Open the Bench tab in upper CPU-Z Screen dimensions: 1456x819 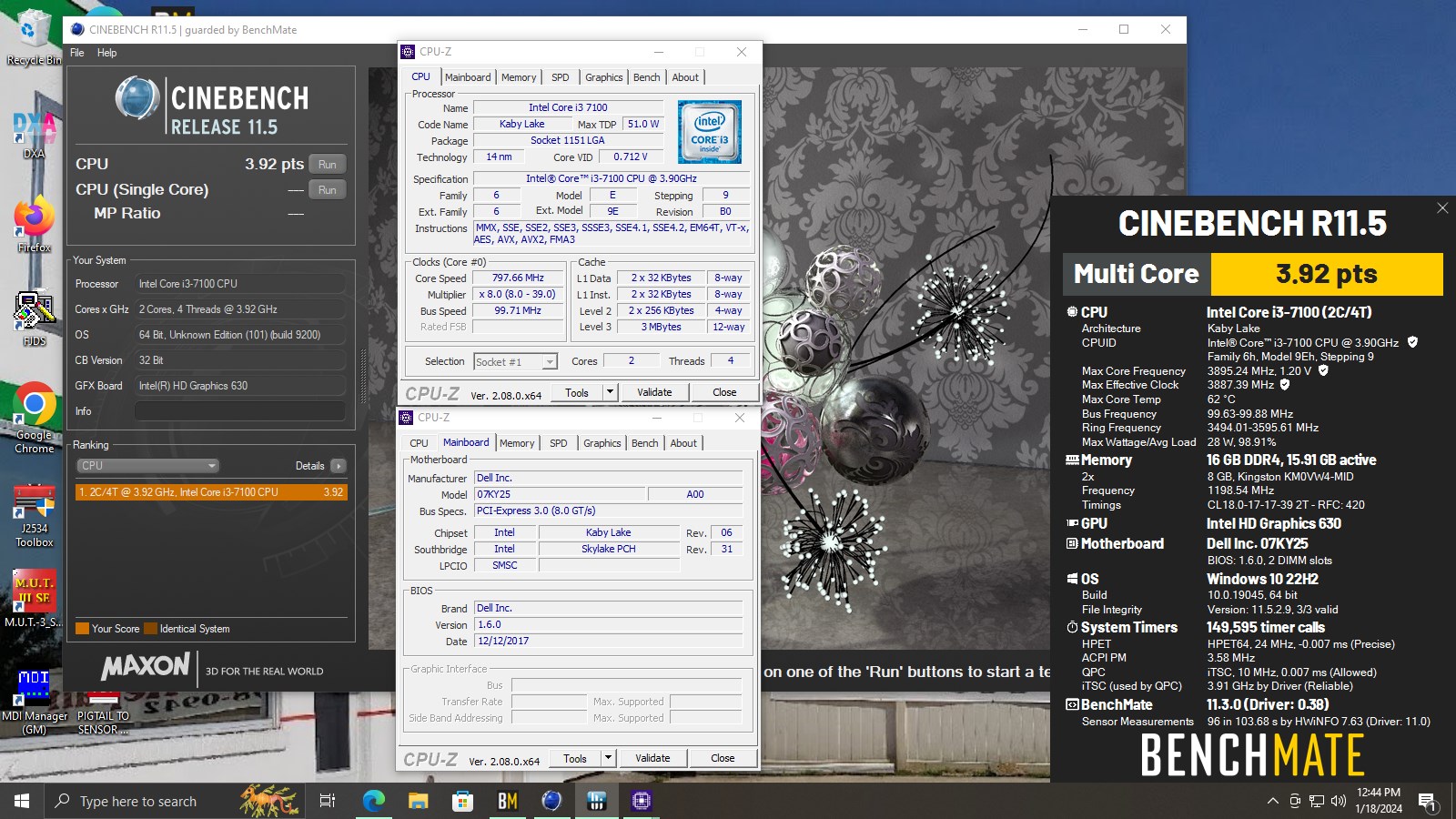(647, 77)
